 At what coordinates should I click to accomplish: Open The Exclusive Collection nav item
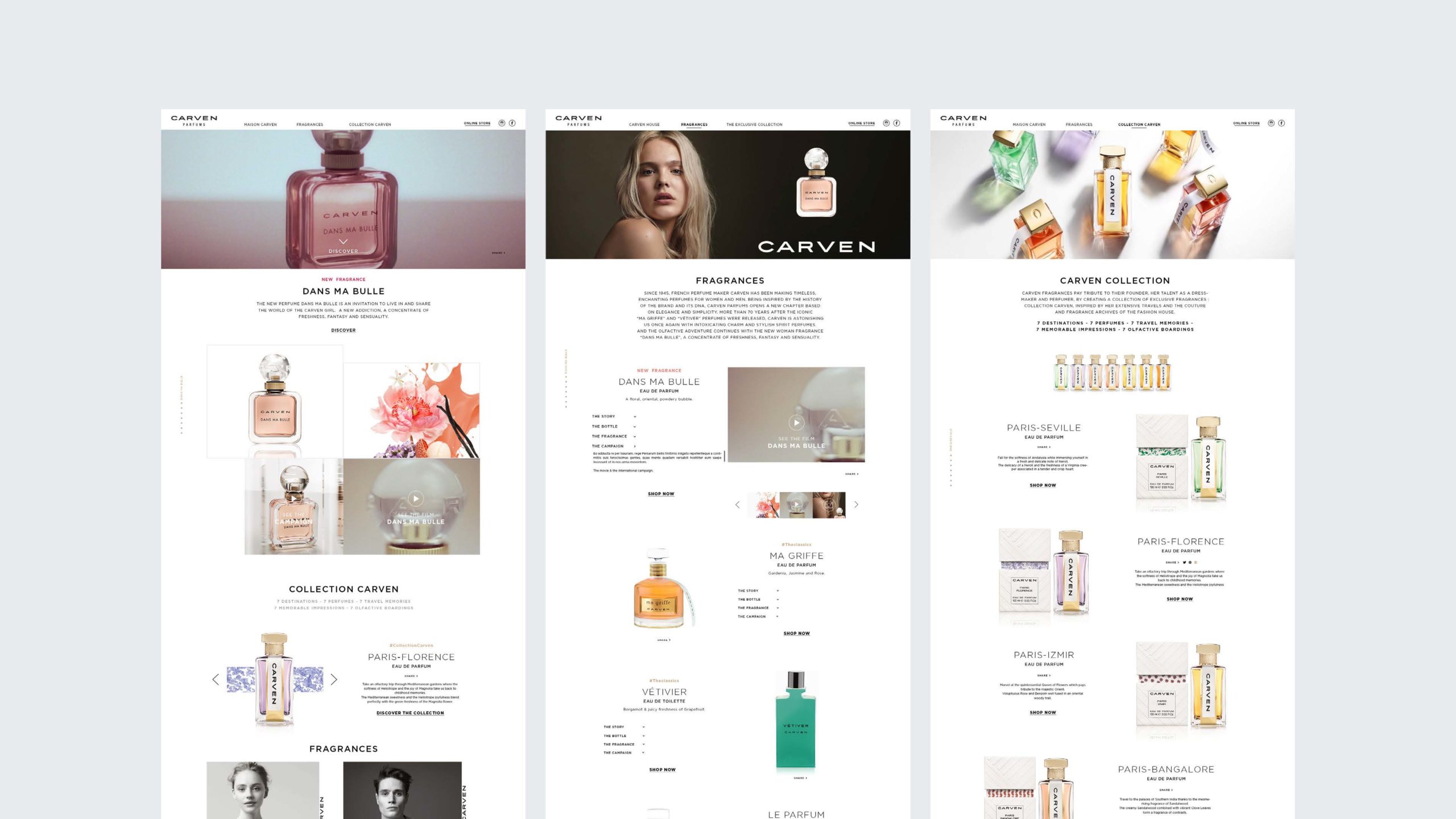tap(754, 125)
